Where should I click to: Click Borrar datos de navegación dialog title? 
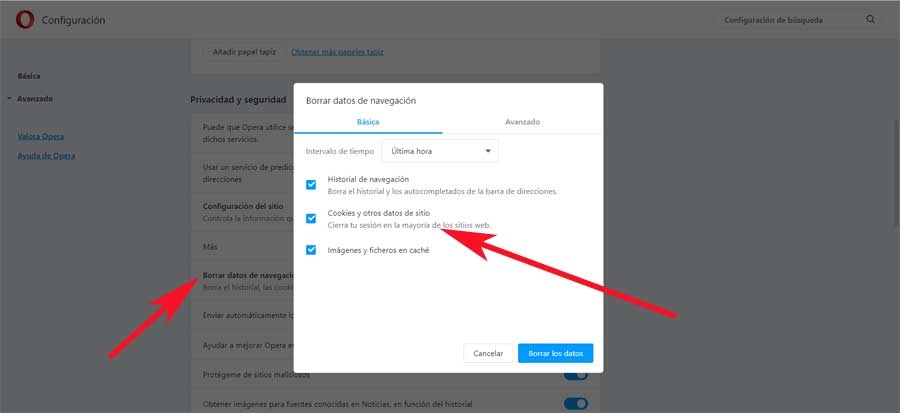point(360,100)
